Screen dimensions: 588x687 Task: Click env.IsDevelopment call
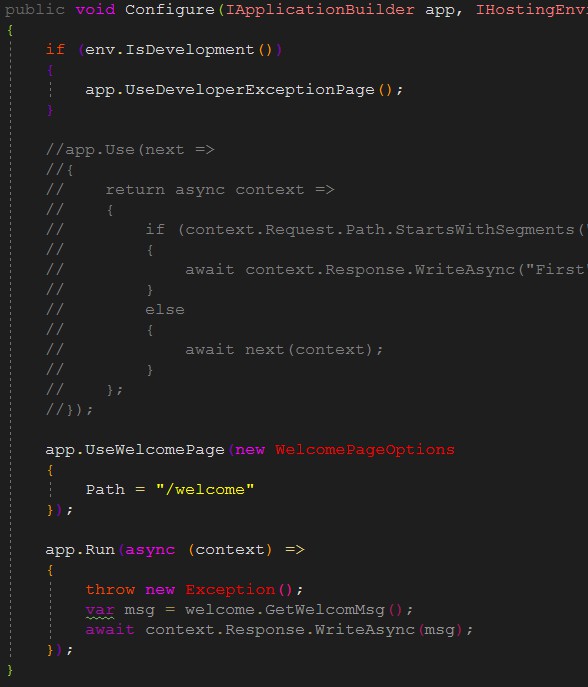(179, 50)
